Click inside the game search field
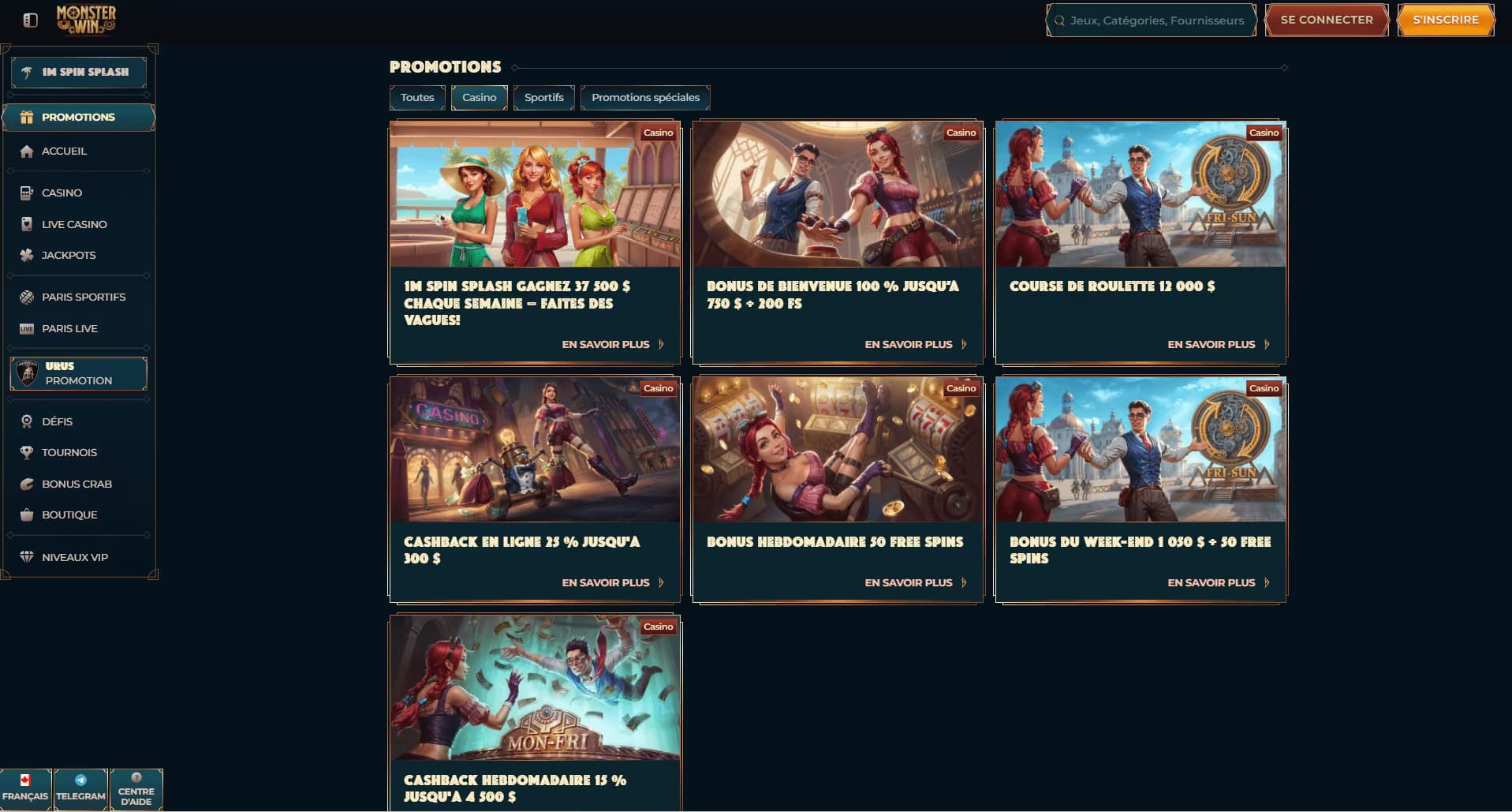The width and height of the screenshot is (1512, 812). click(x=1151, y=21)
